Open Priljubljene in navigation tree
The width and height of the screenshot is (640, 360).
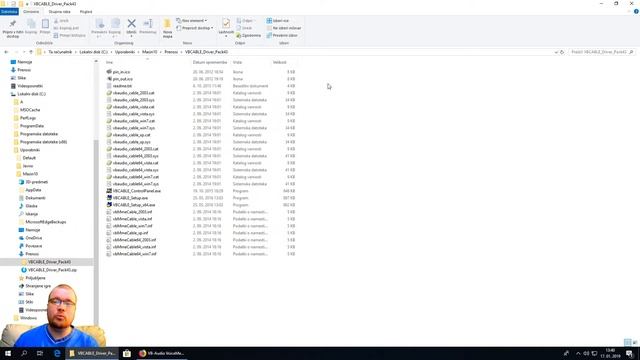[35, 278]
